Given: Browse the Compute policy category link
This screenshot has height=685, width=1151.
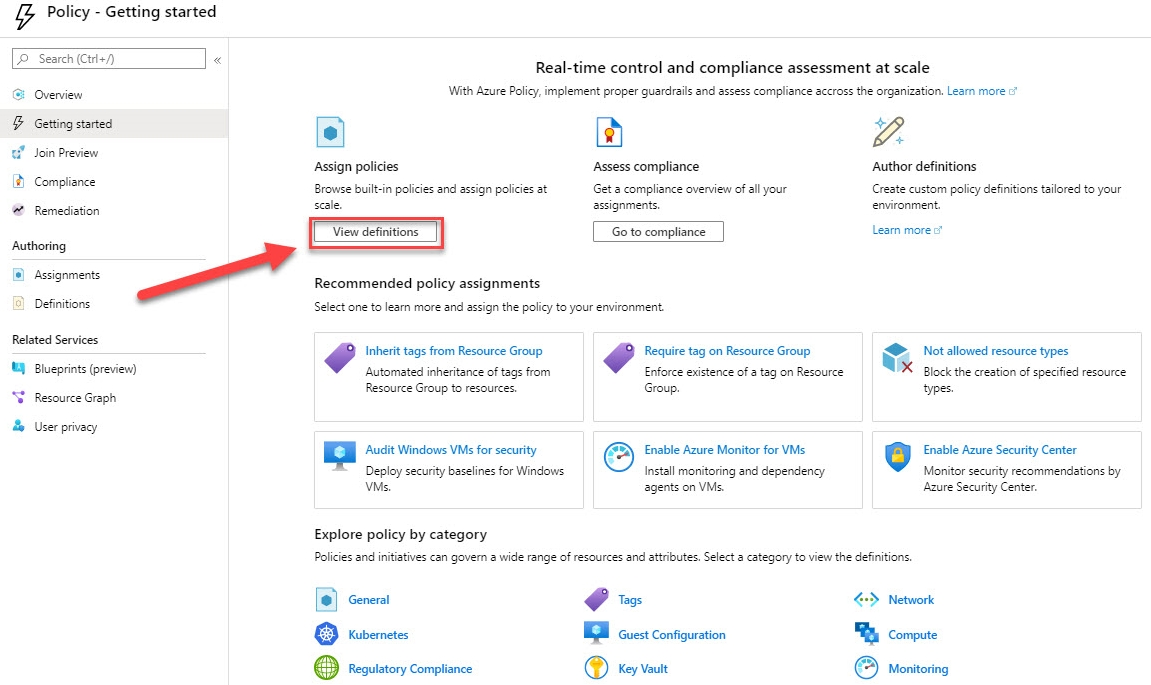Looking at the screenshot, I should coord(912,634).
